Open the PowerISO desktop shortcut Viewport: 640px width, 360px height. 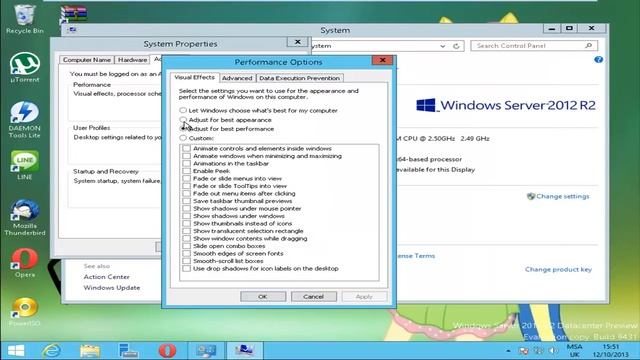pos(24,312)
